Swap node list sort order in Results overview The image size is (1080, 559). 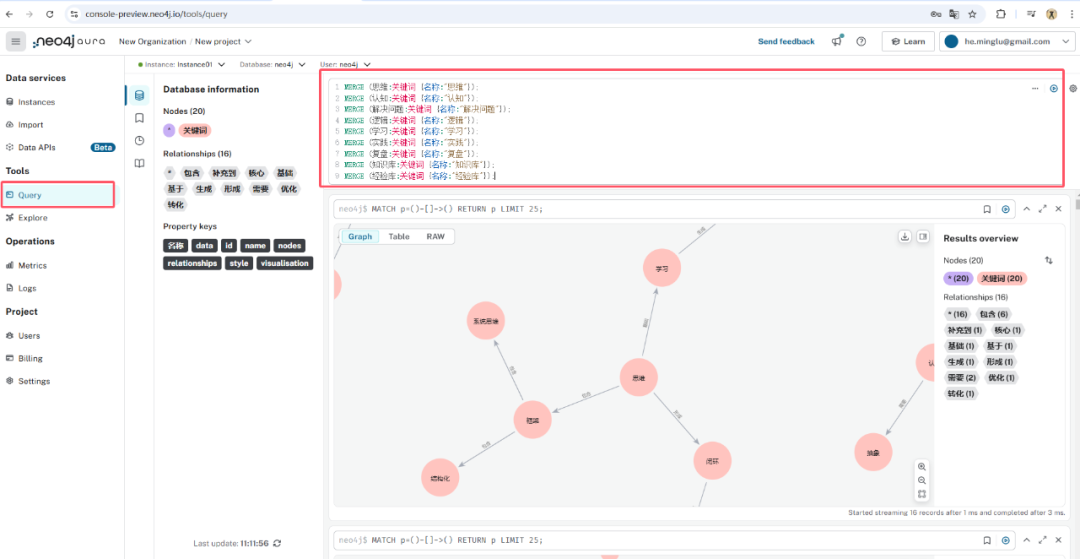[1049, 260]
